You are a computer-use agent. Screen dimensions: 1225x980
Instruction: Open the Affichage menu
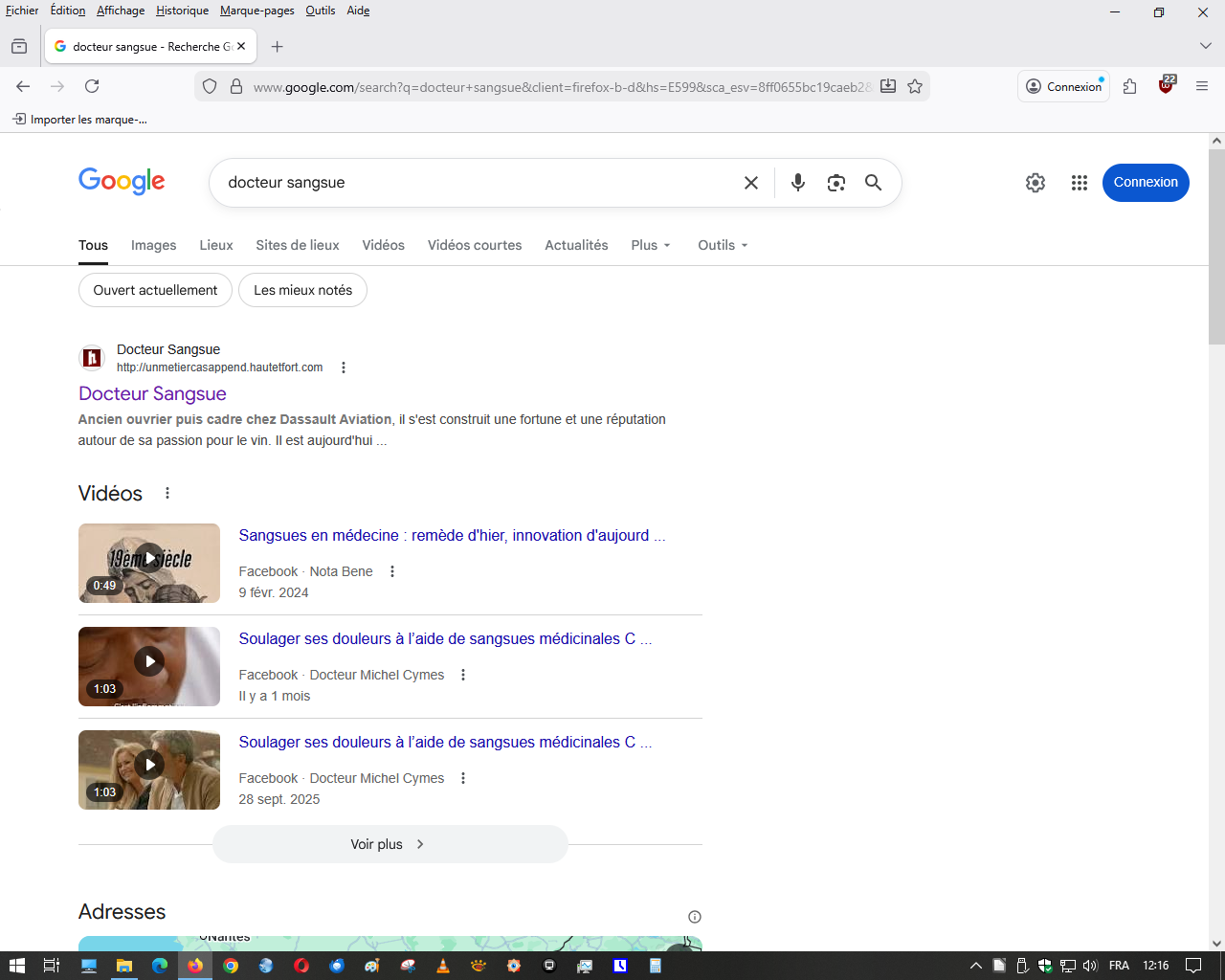pos(121,11)
